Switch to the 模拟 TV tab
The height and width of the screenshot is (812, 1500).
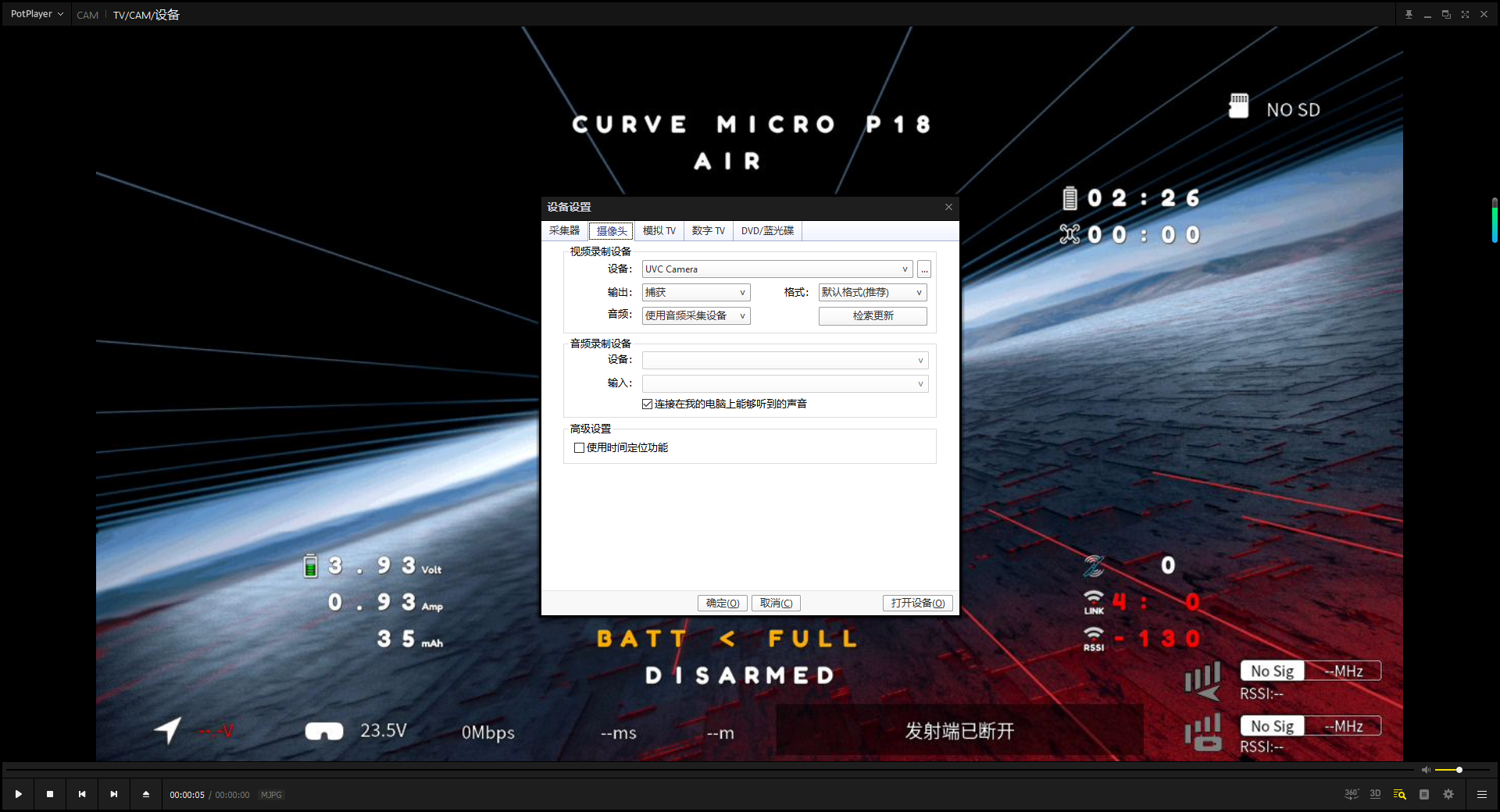pyautogui.click(x=659, y=231)
